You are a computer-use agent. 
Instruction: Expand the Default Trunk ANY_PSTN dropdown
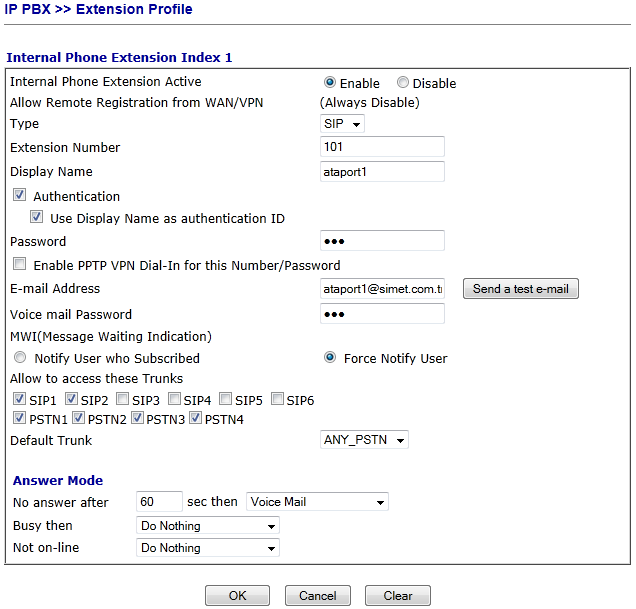click(364, 440)
